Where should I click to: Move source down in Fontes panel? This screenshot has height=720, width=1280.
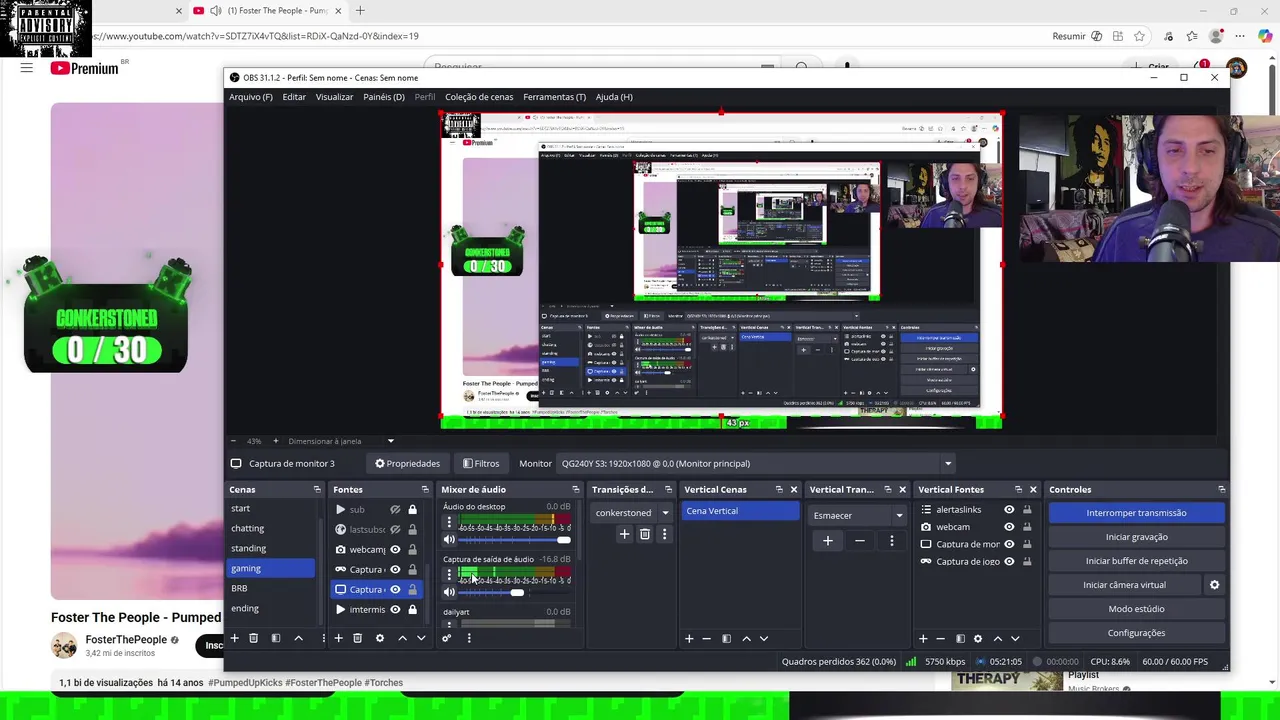click(x=421, y=638)
